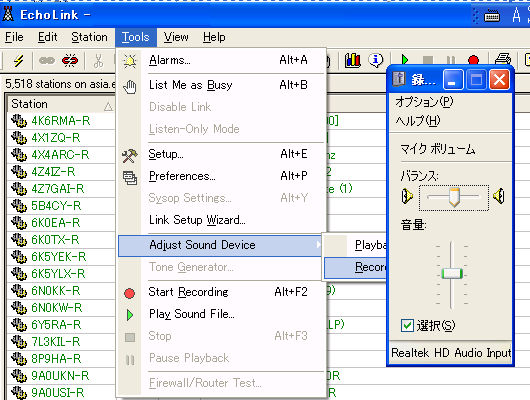Select station 4Z7GAI-R in list
This screenshot has height=400, width=530.
click(x=57, y=189)
